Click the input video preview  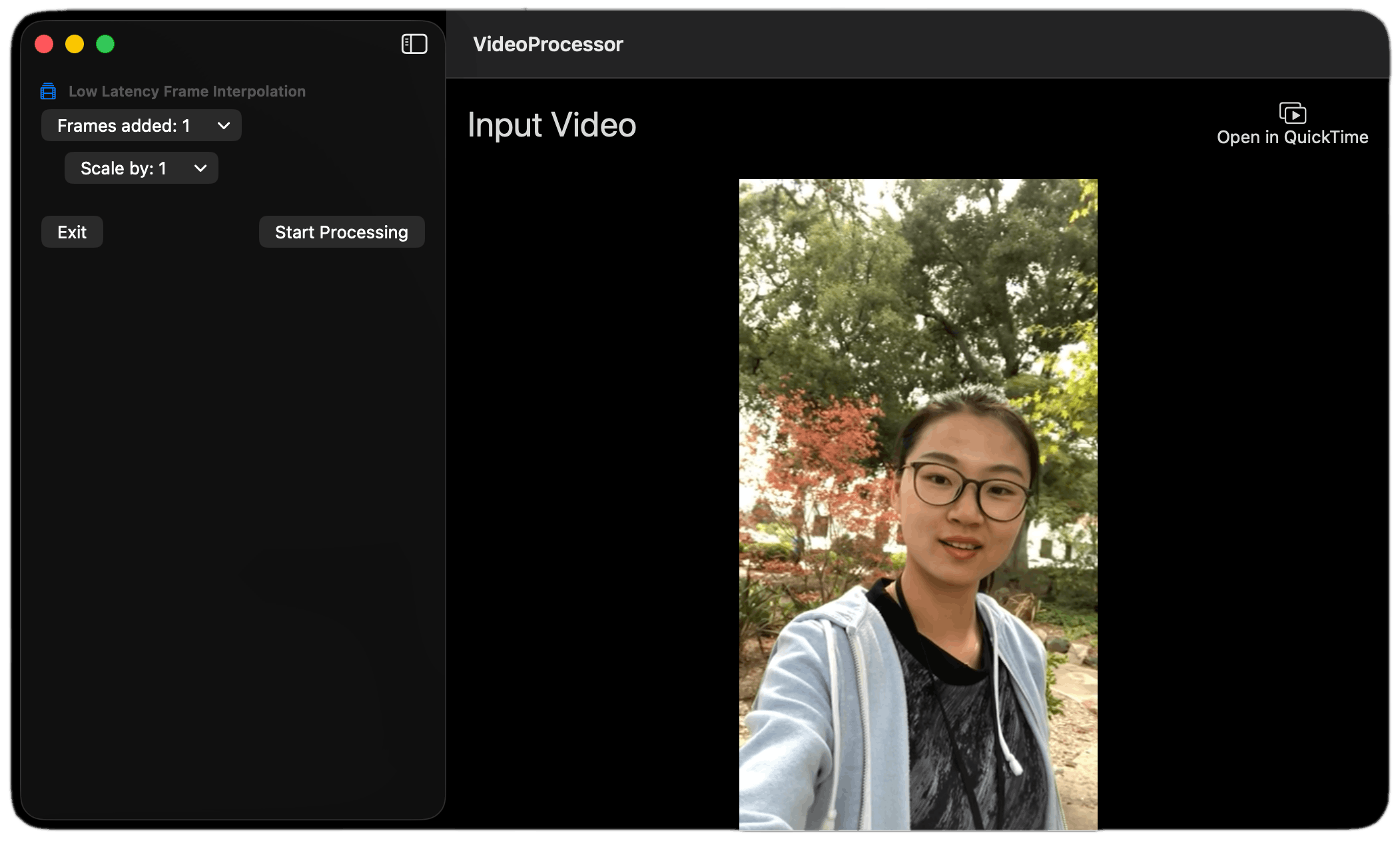(x=918, y=504)
